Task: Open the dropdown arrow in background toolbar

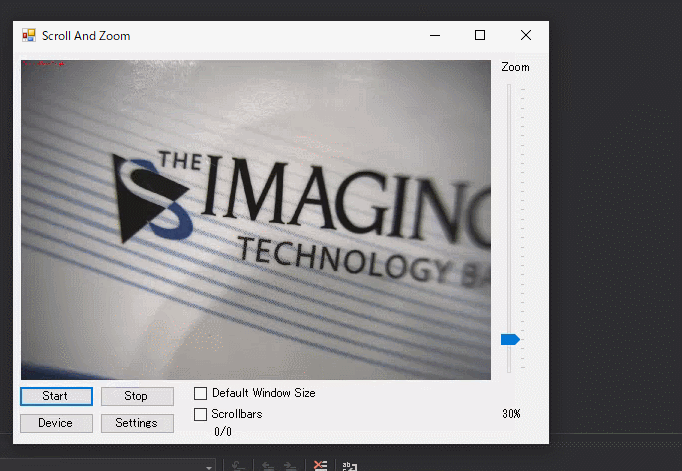Action: click(209, 468)
